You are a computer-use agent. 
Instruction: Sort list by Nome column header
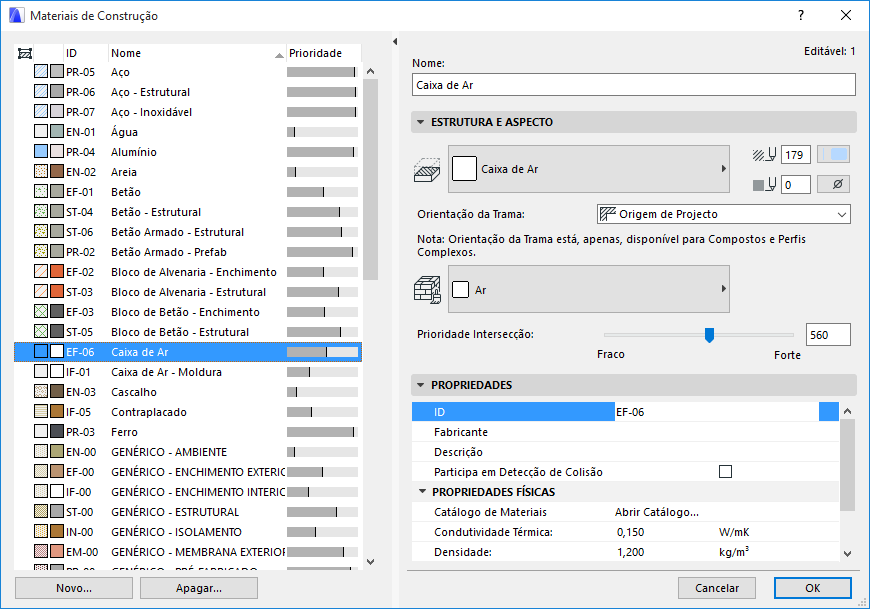pyautogui.click(x=197, y=53)
